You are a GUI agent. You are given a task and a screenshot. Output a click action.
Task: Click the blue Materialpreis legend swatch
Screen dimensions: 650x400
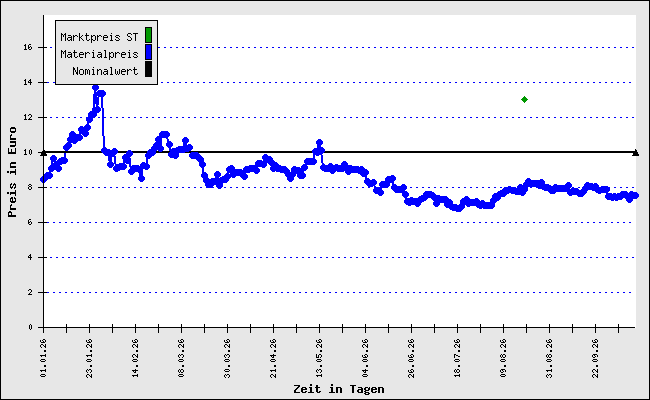(148, 52)
